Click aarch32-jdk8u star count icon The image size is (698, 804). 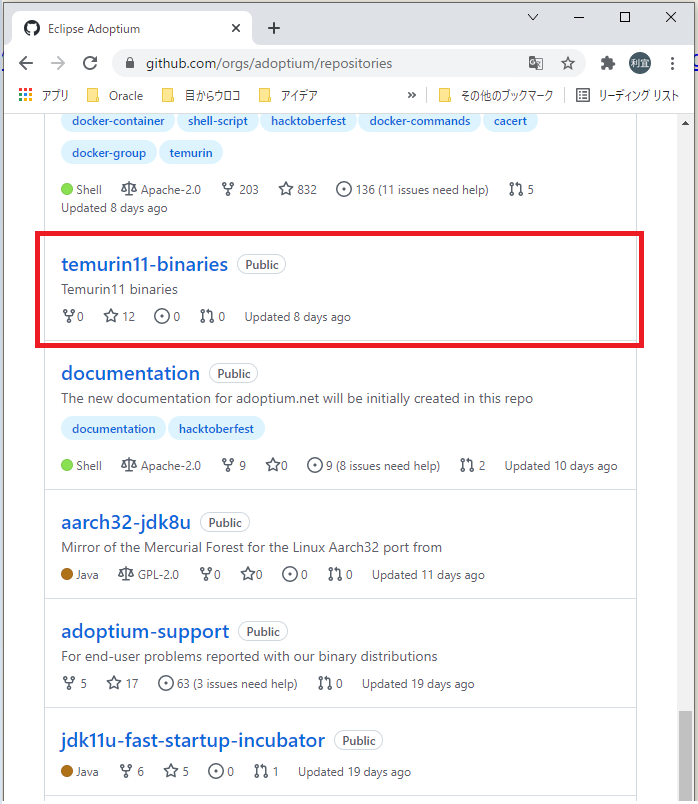click(x=248, y=574)
